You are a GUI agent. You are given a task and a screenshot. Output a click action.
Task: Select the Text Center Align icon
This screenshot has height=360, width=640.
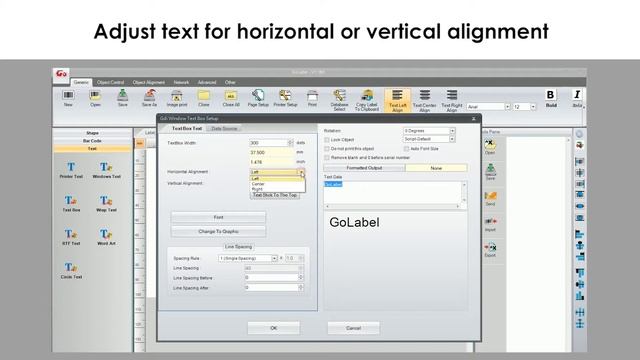click(424, 100)
